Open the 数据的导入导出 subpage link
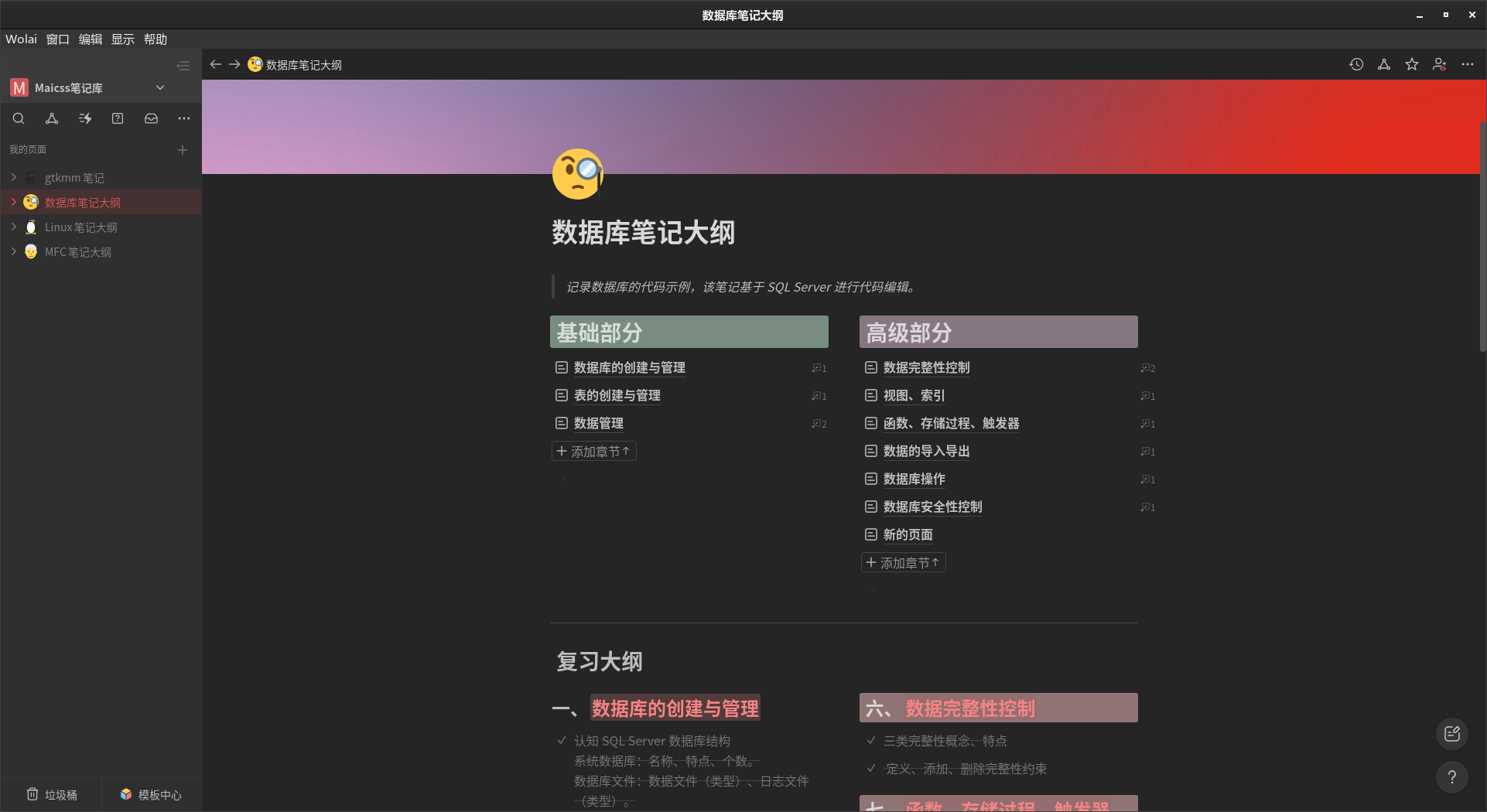Image resolution: width=1487 pixels, height=812 pixels. (x=927, y=452)
